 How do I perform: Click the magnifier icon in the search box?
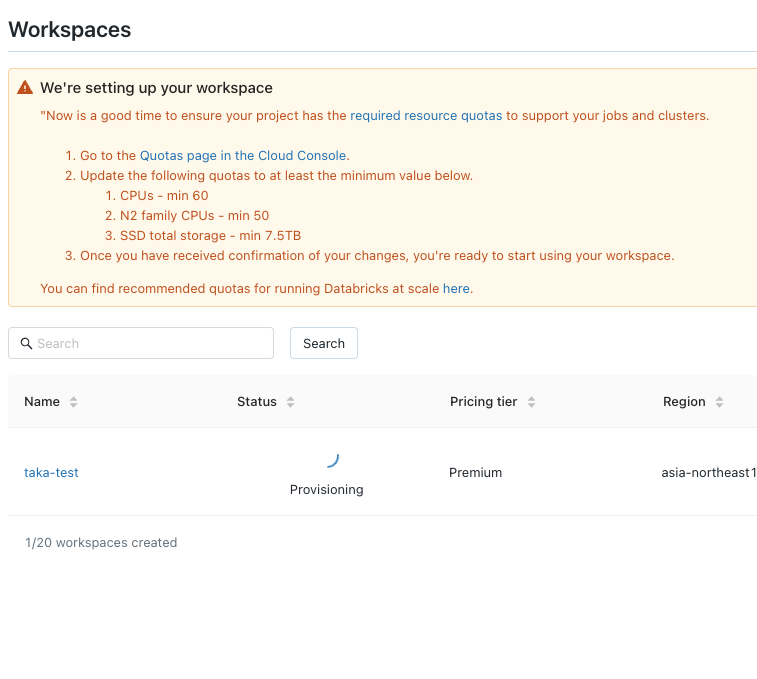(26, 343)
